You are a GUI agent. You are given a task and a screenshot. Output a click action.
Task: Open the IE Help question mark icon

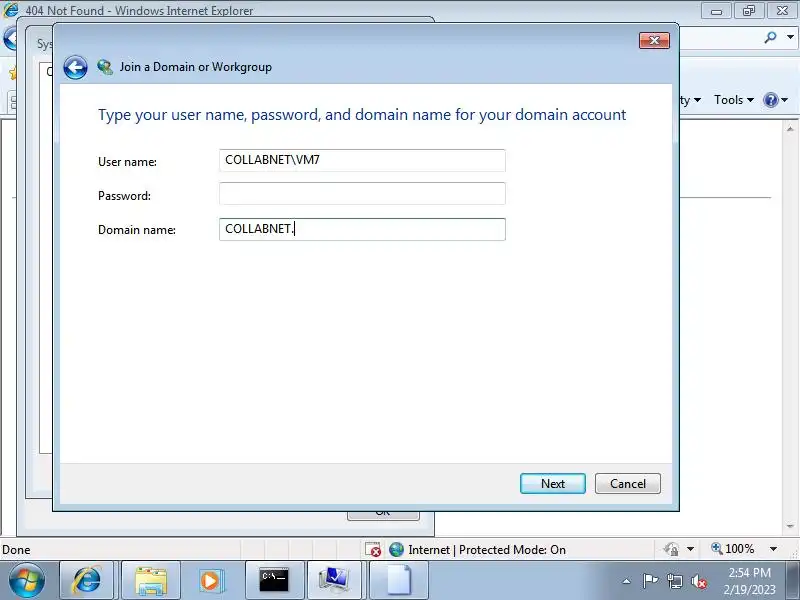[x=770, y=99]
